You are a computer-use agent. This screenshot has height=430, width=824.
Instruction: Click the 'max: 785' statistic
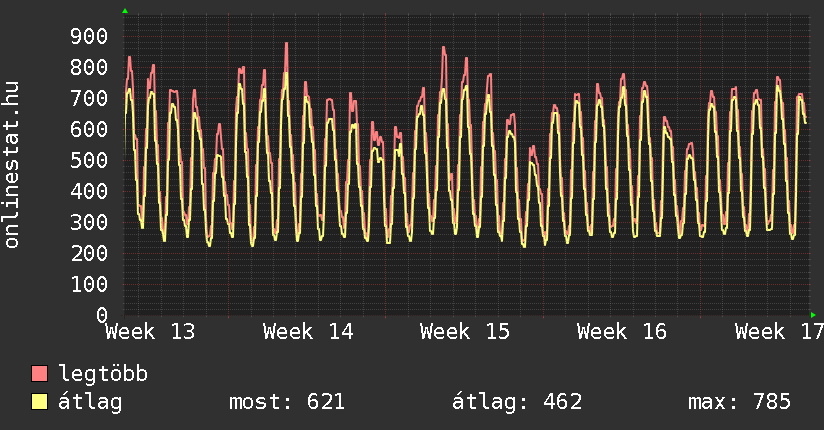pyautogui.click(x=739, y=402)
